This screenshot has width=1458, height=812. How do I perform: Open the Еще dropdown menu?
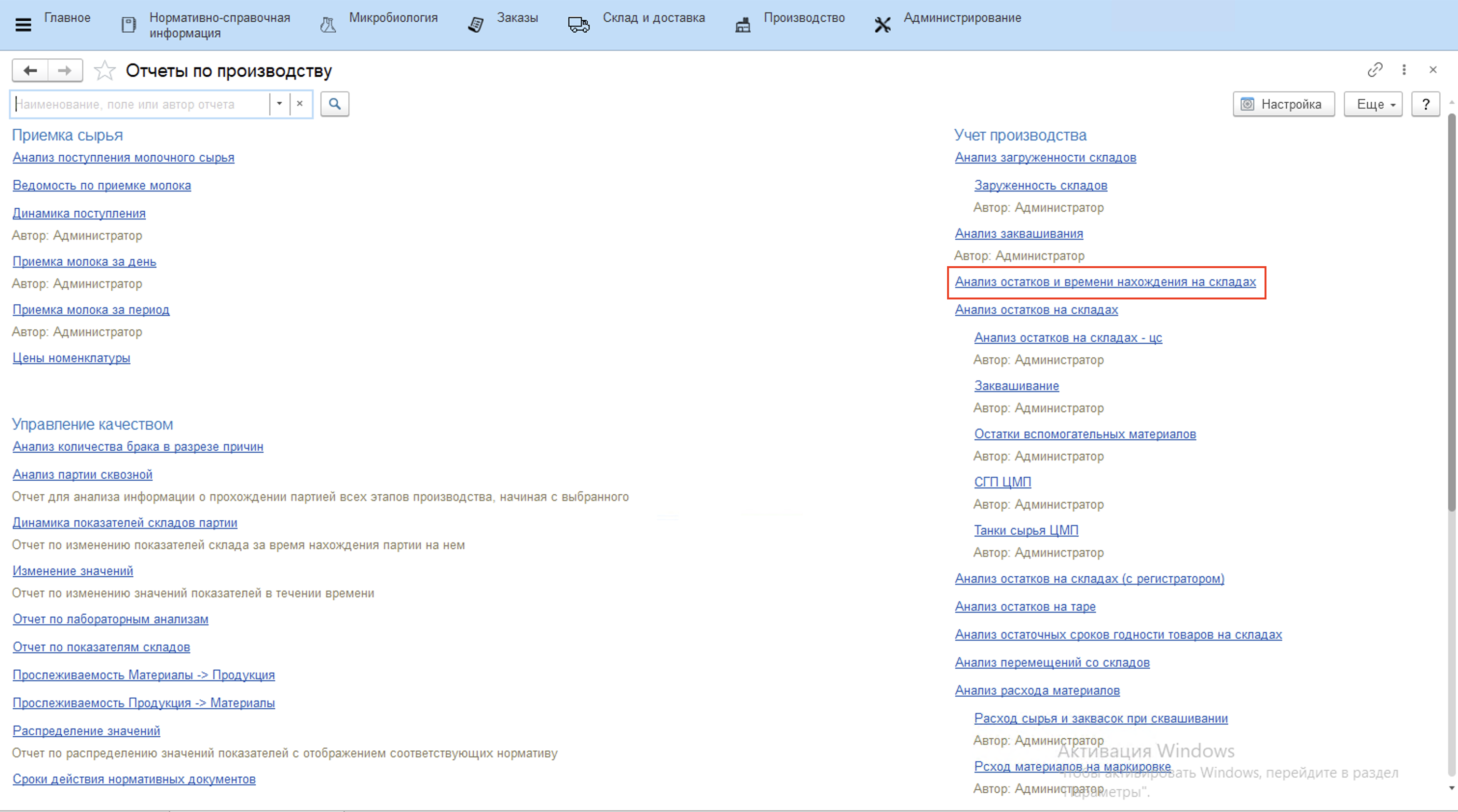coord(1373,104)
